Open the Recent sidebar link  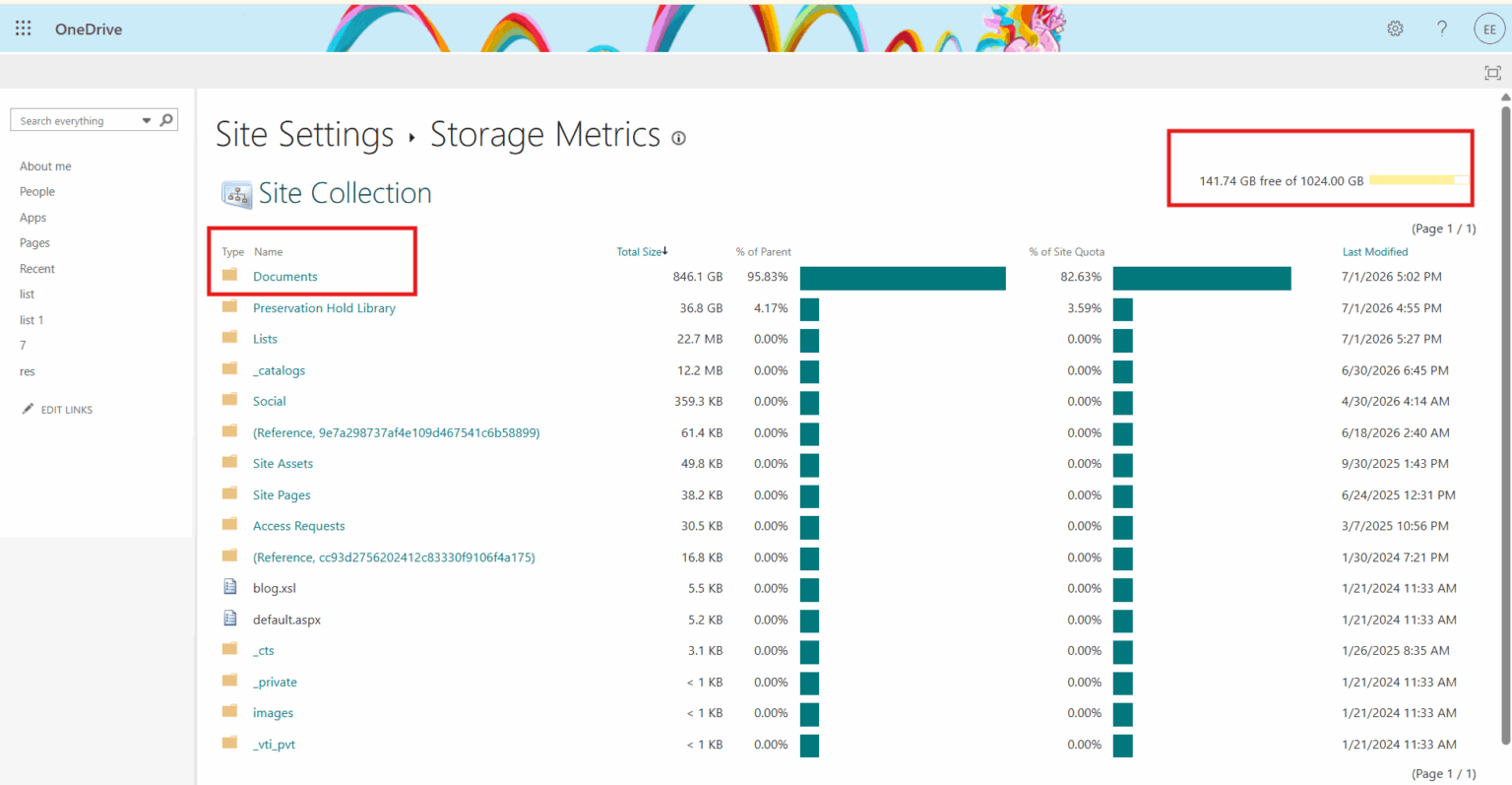click(37, 269)
